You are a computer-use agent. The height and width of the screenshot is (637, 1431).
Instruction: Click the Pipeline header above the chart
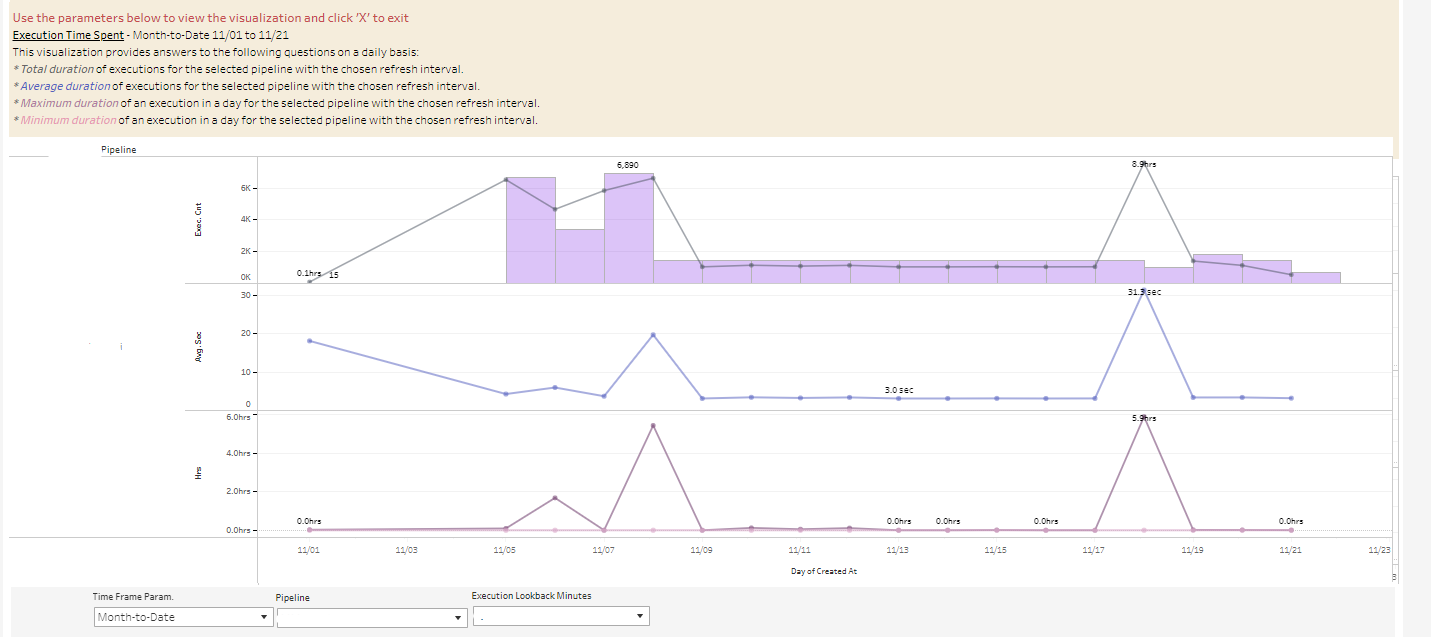[119, 149]
